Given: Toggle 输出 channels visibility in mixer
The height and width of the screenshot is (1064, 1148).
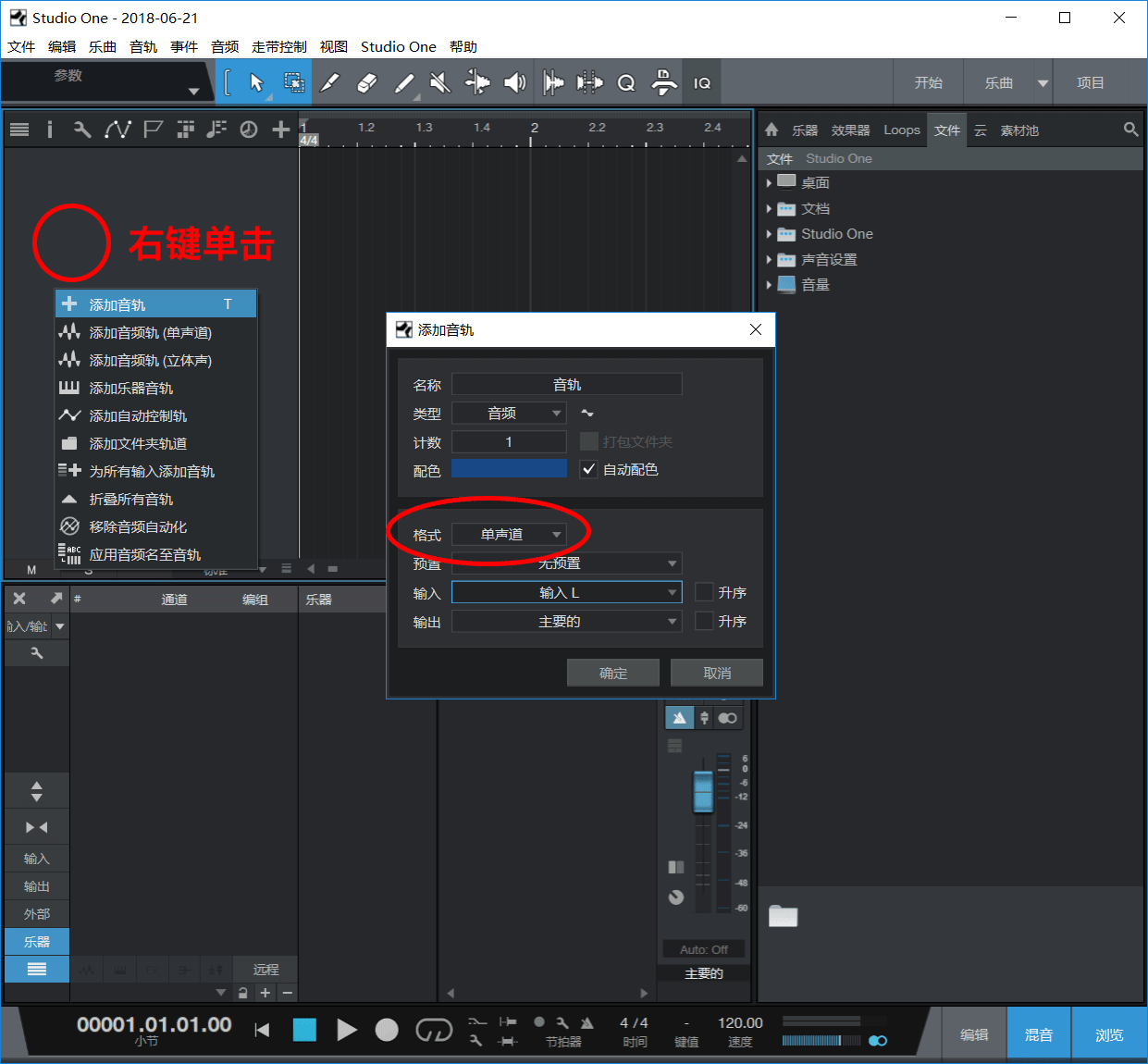Looking at the screenshot, I should click(x=37, y=886).
